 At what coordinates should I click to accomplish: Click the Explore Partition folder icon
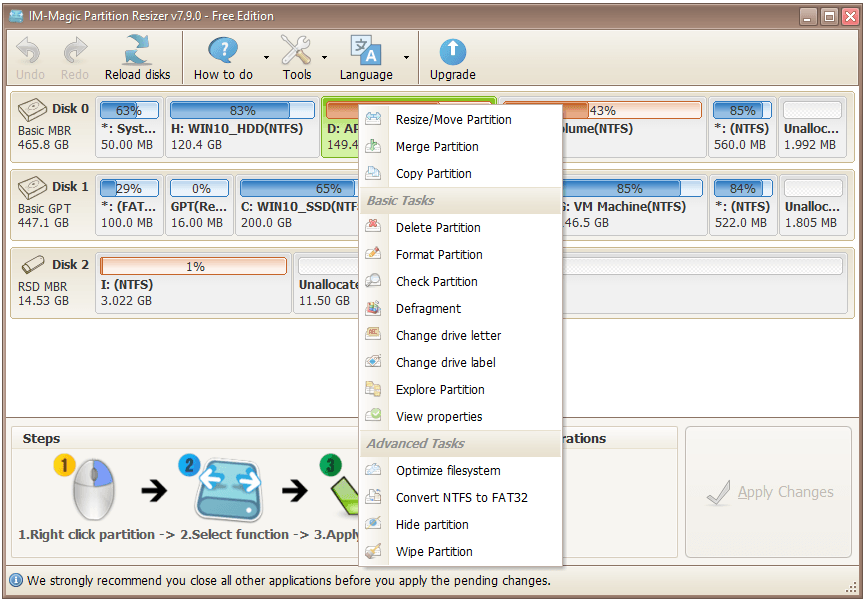point(373,388)
